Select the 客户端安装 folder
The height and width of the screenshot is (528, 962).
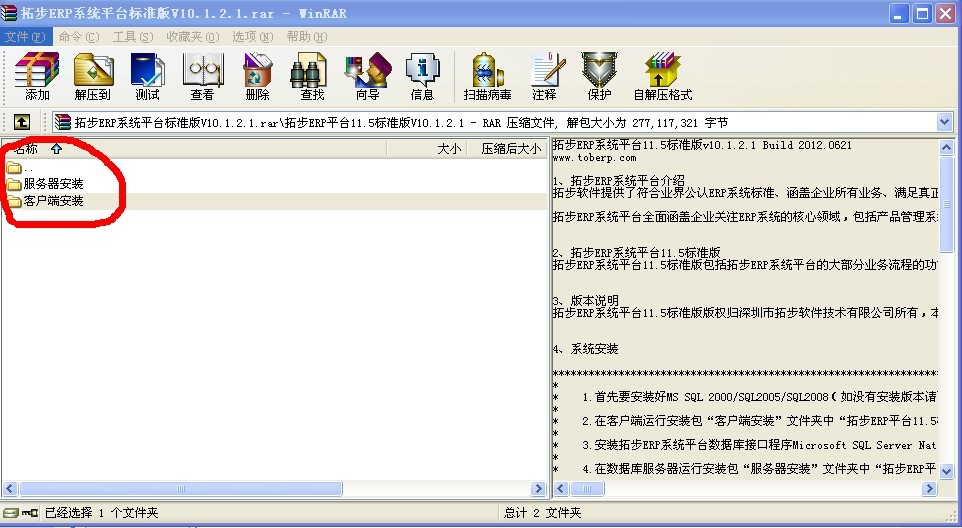pyautogui.click(x=53, y=201)
